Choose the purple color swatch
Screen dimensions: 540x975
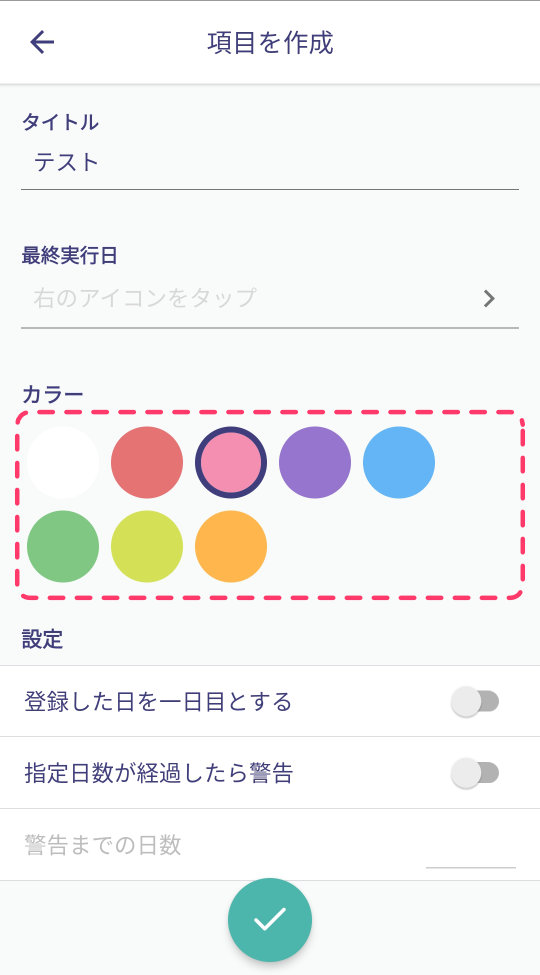click(x=315, y=462)
